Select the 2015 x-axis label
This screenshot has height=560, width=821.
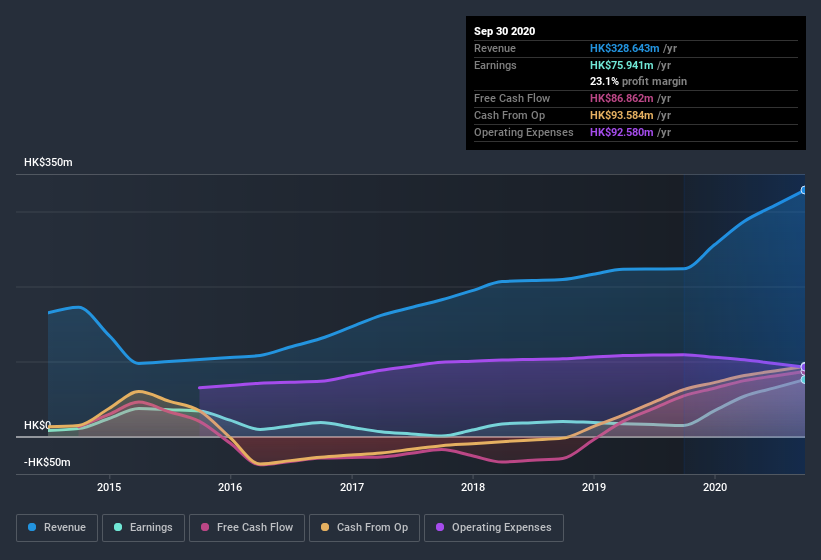(109, 487)
